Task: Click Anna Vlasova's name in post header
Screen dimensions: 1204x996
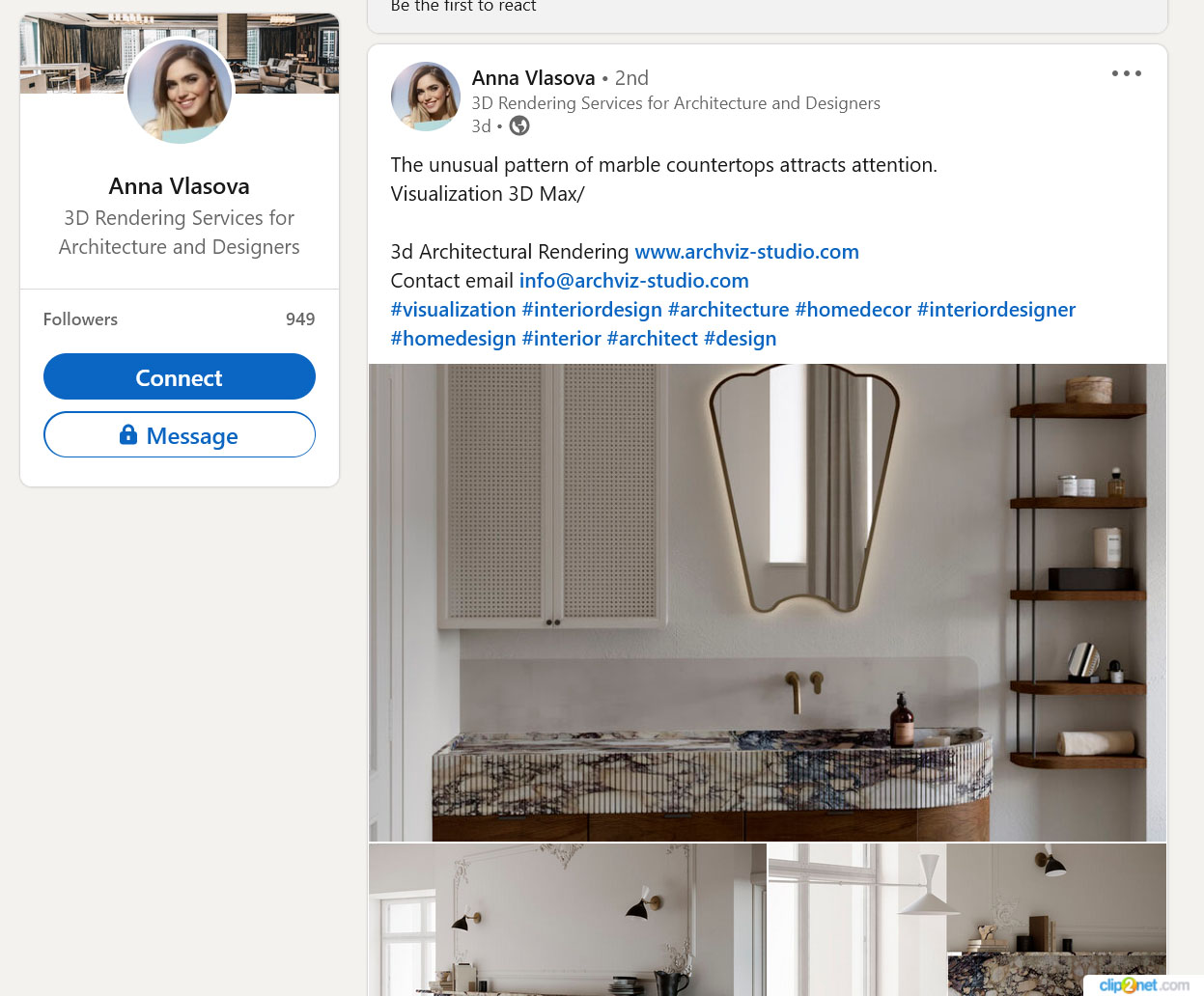Action: click(533, 78)
